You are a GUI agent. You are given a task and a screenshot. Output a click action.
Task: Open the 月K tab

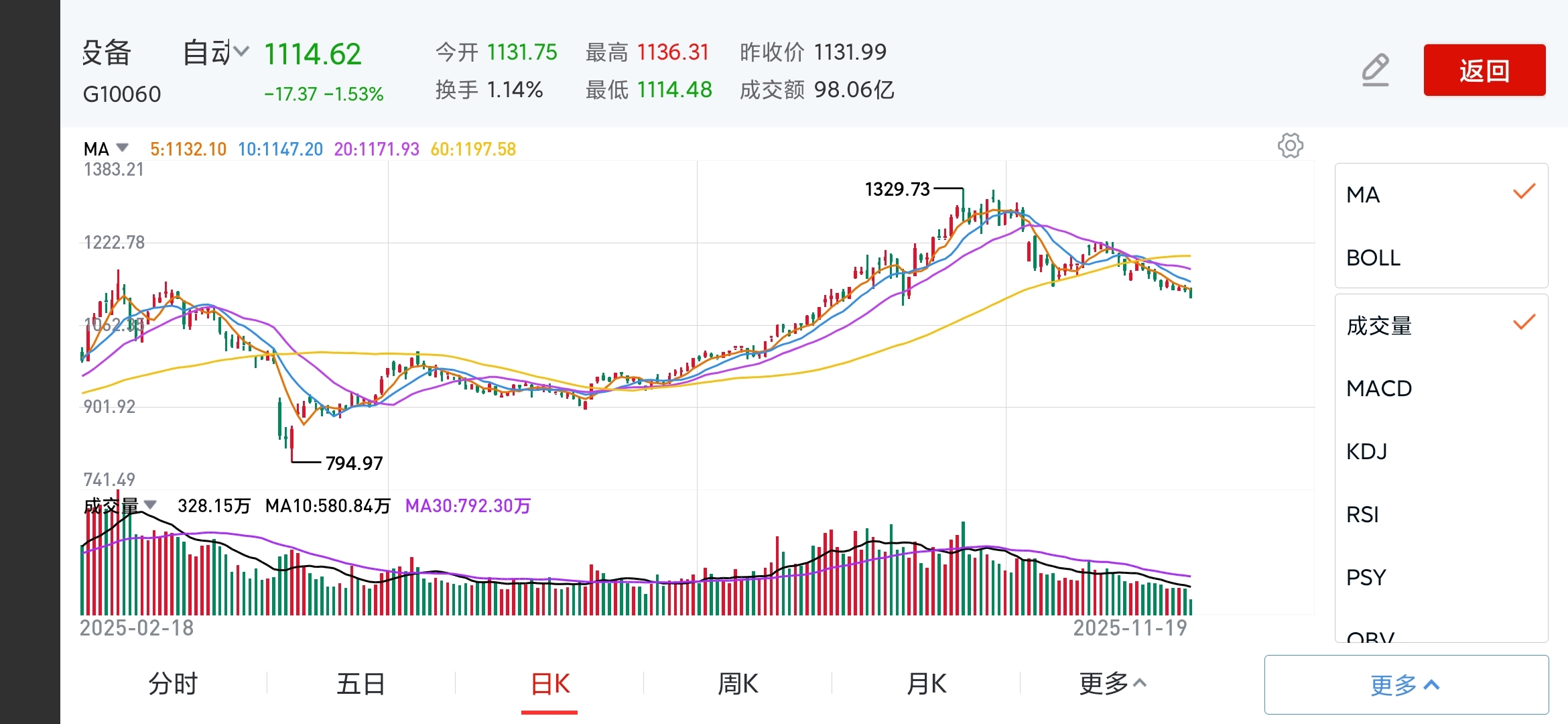pos(926,684)
